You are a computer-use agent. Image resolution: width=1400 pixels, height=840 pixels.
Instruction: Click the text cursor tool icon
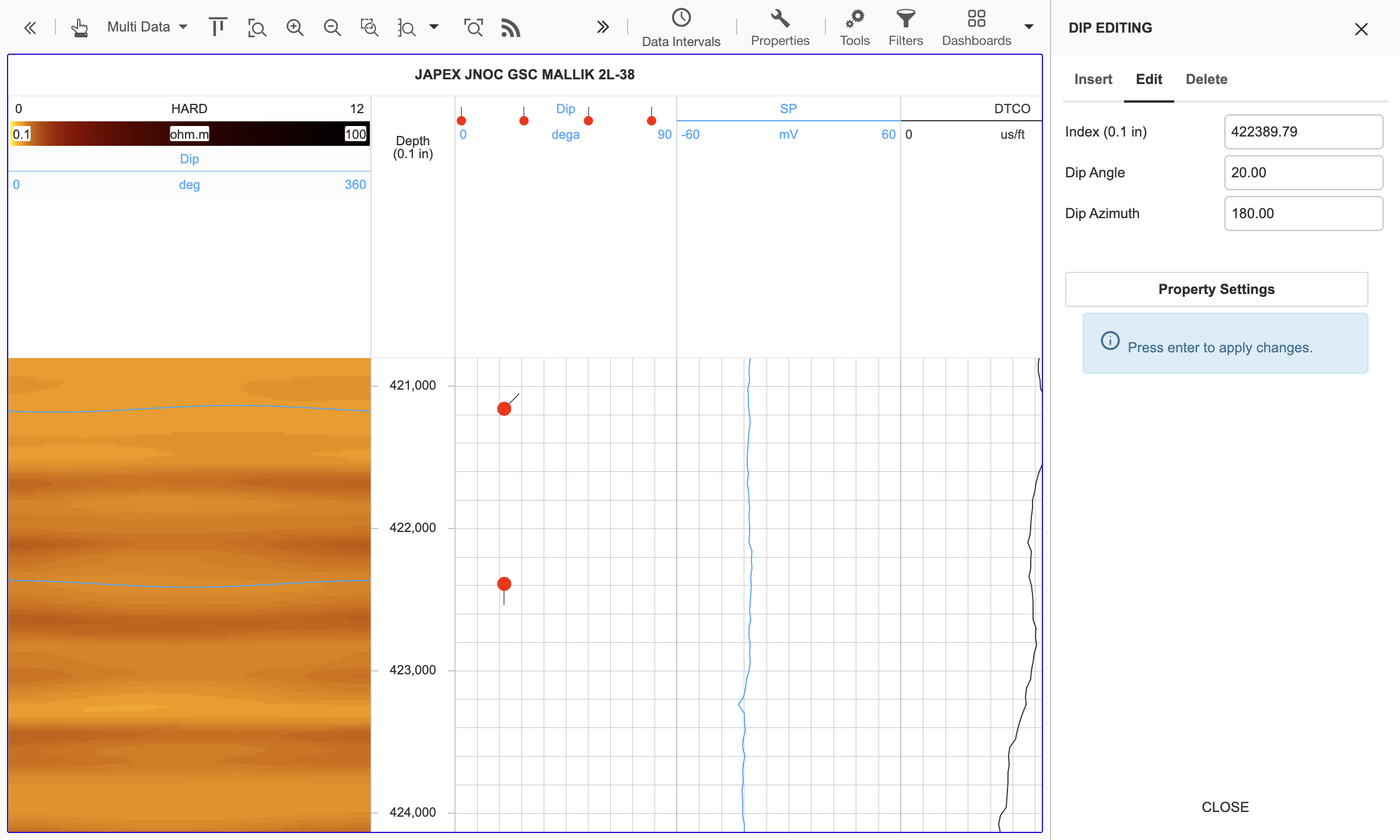coord(218,27)
